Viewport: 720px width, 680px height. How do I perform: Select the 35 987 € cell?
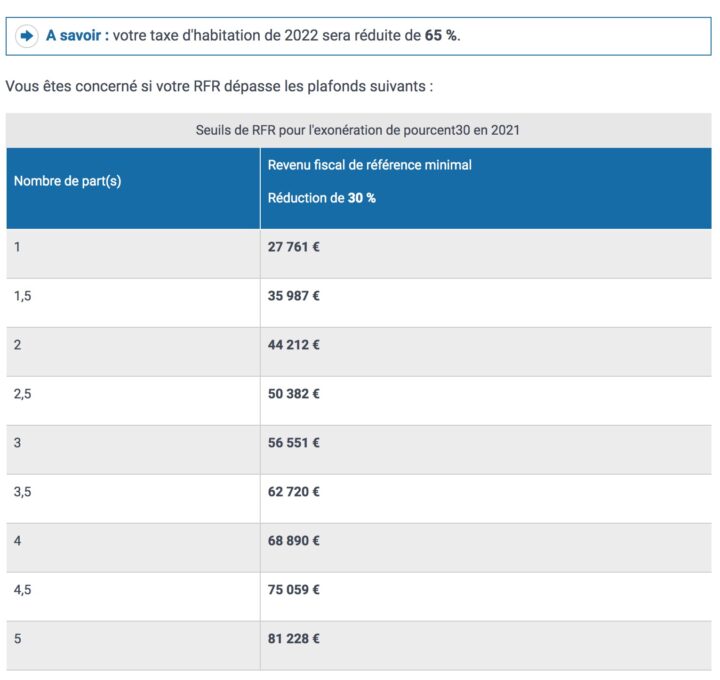click(x=293, y=296)
